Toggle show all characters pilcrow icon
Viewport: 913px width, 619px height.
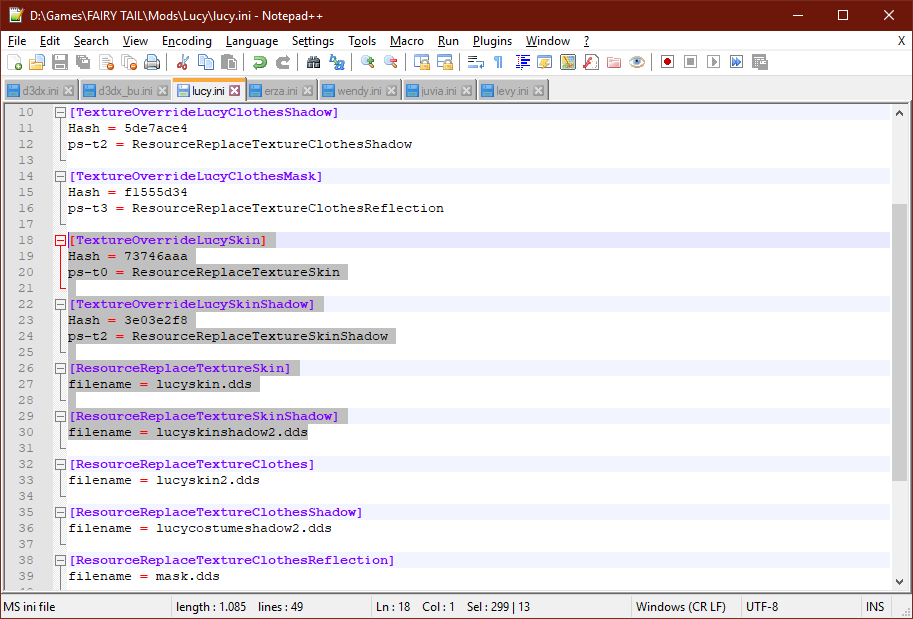[498, 62]
